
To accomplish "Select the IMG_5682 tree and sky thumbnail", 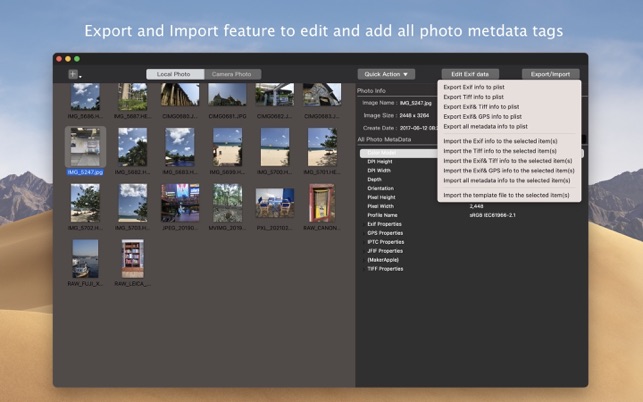I will (x=132, y=147).
